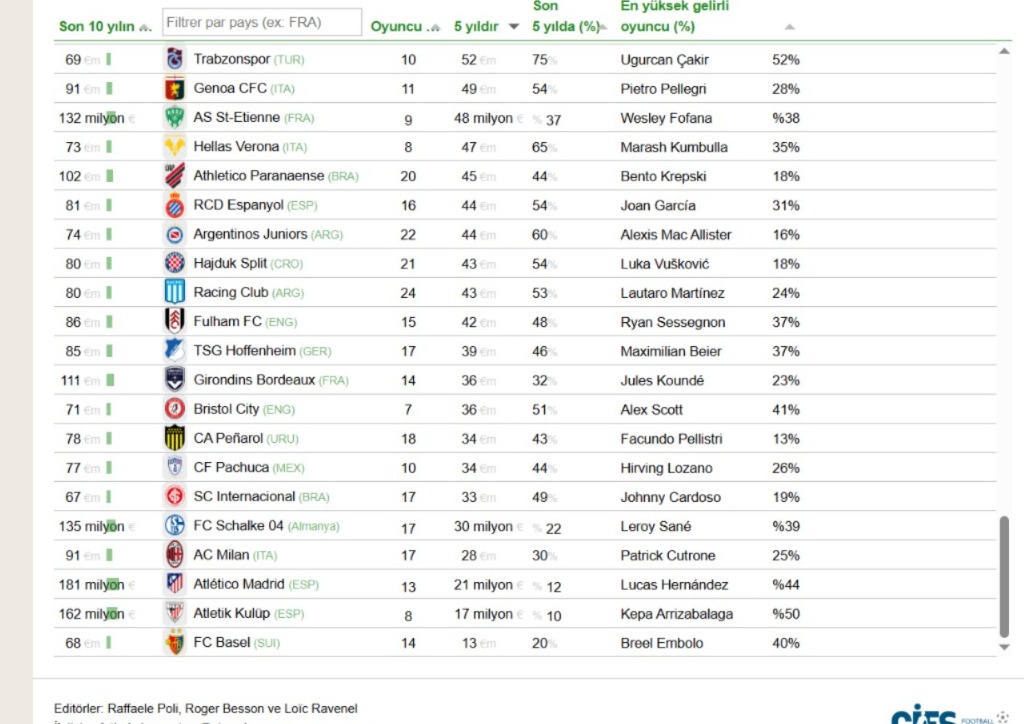Toggle sort on '5 yıldır' column
Image resolution: width=1024 pixels, height=724 pixels.
(487, 27)
